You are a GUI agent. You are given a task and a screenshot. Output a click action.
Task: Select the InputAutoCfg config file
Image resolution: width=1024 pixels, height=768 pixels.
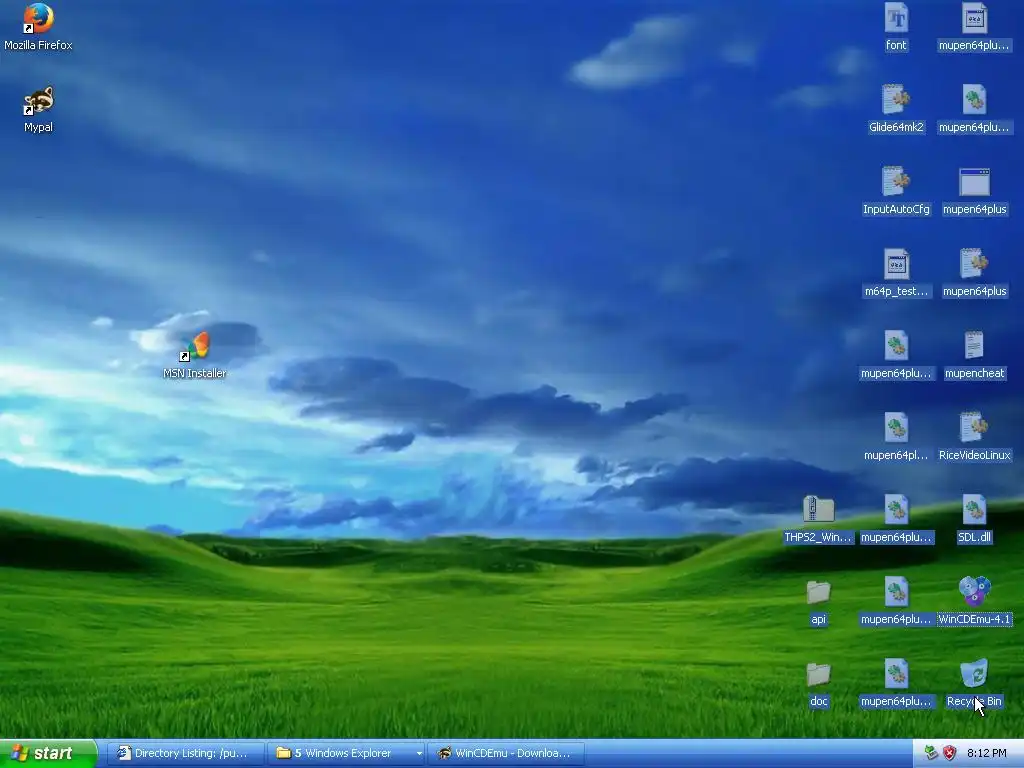[896, 190]
